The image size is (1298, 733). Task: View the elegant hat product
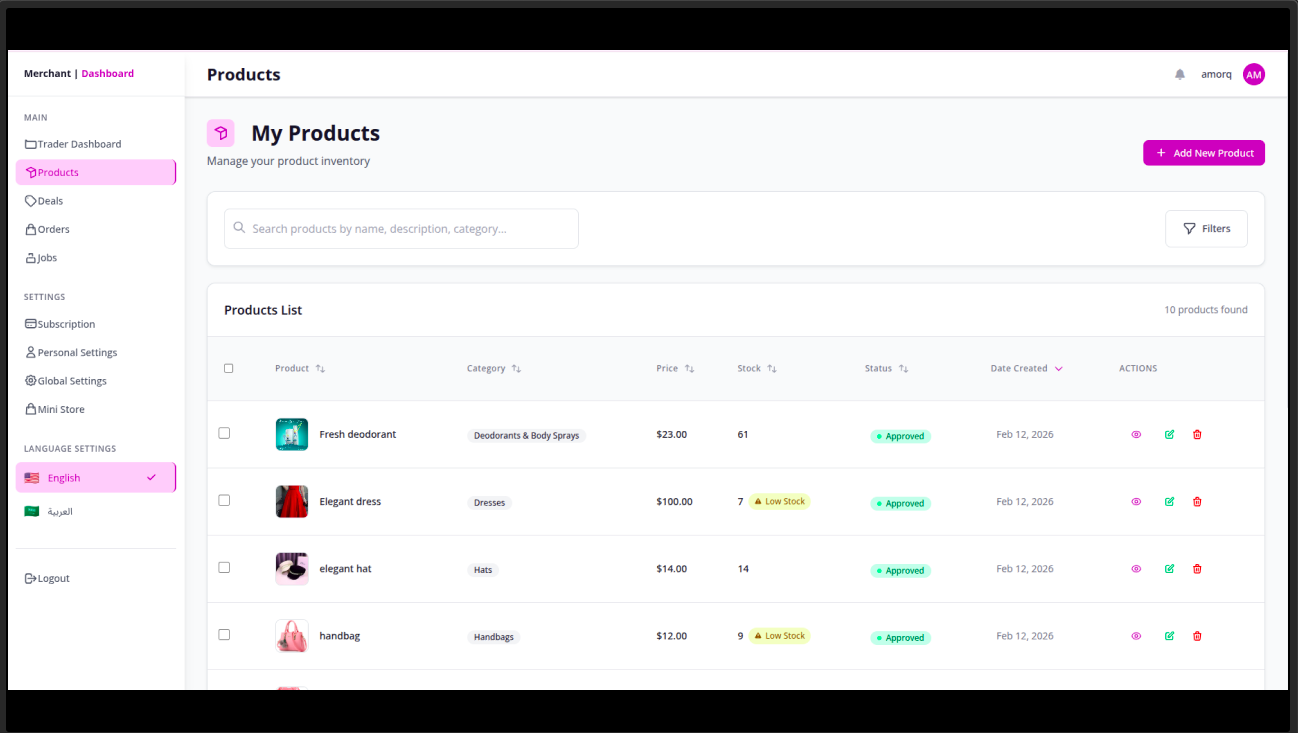click(x=1136, y=568)
